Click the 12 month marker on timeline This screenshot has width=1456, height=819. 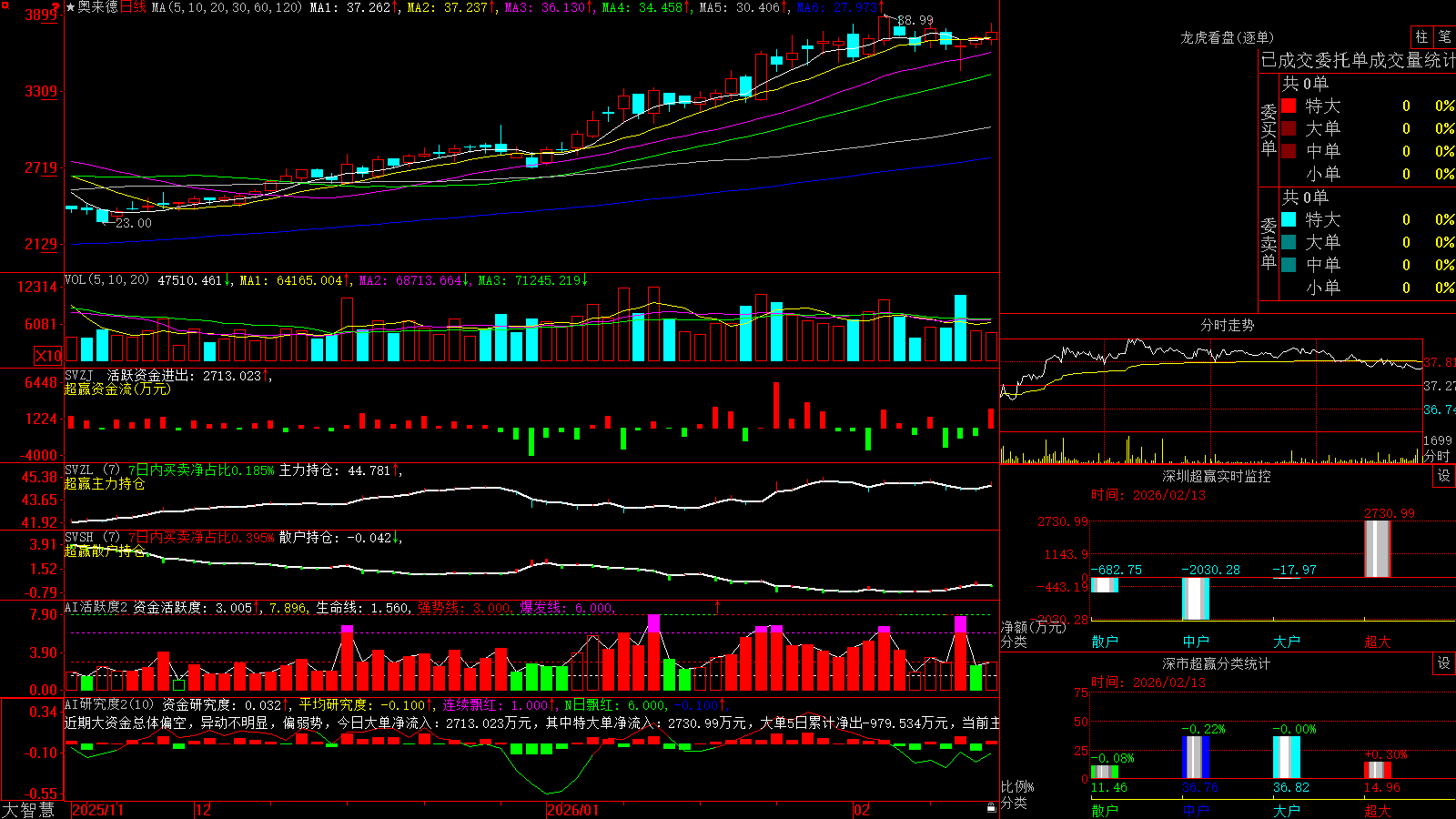point(204,810)
